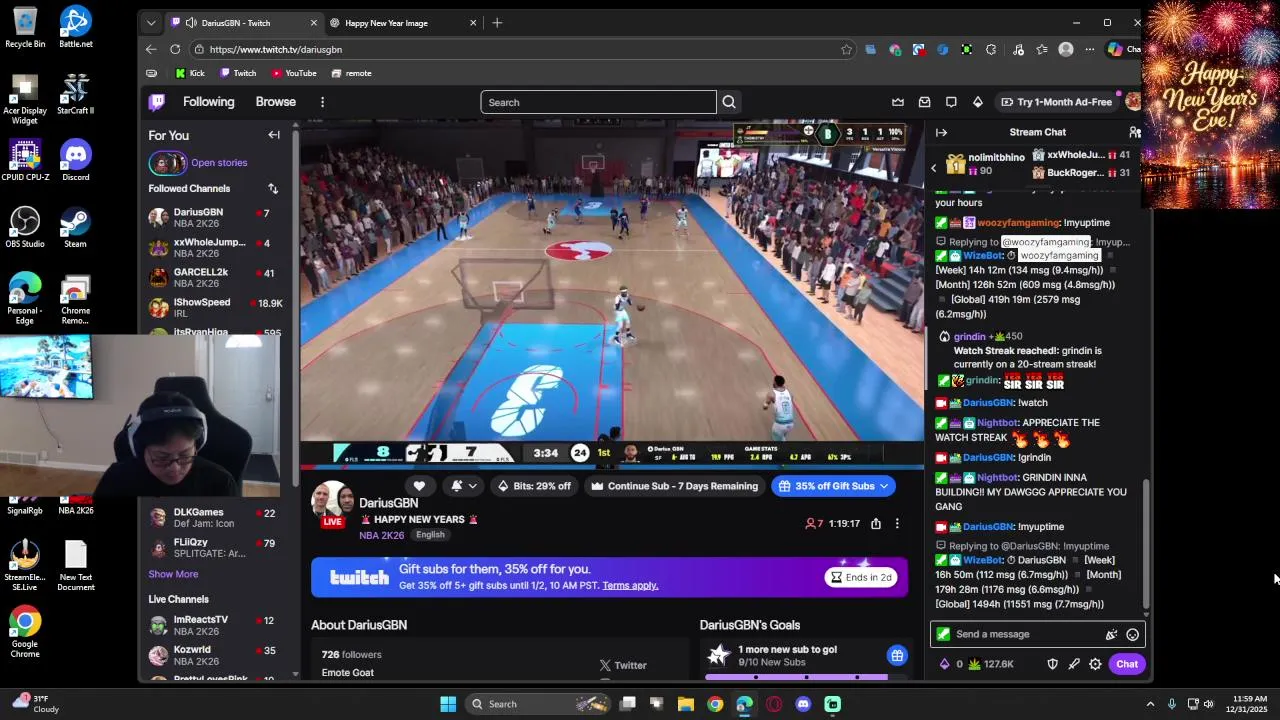Open the Browse page
1280x720 pixels.
click(x=275, y=102)
